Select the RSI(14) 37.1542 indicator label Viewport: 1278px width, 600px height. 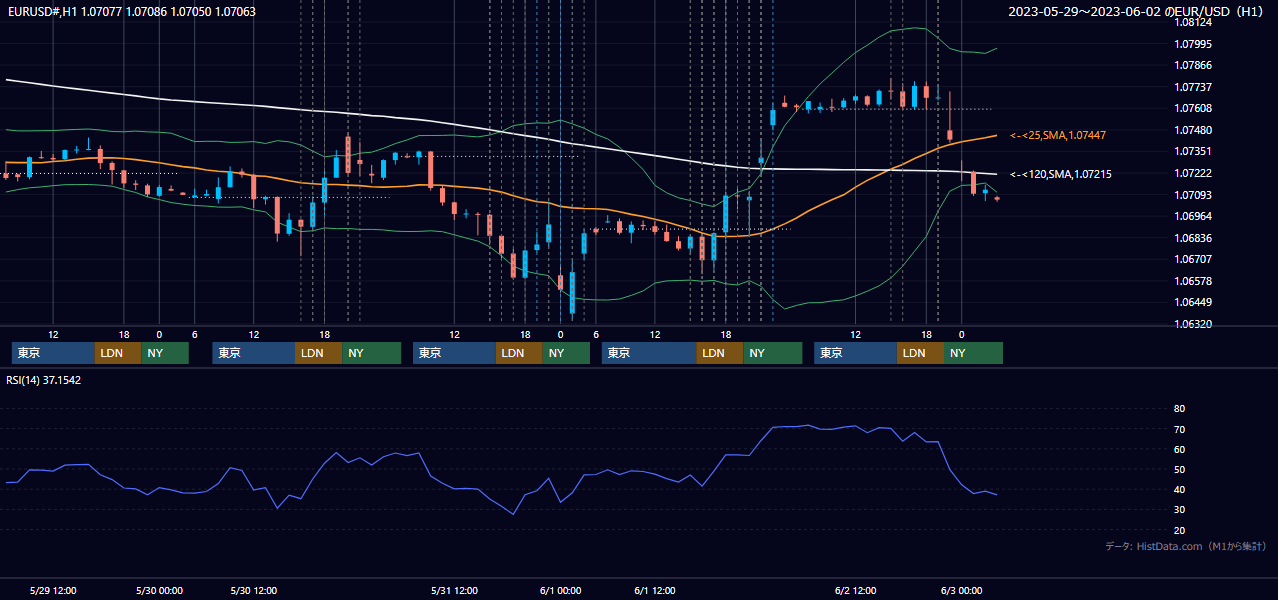(43, 380)
